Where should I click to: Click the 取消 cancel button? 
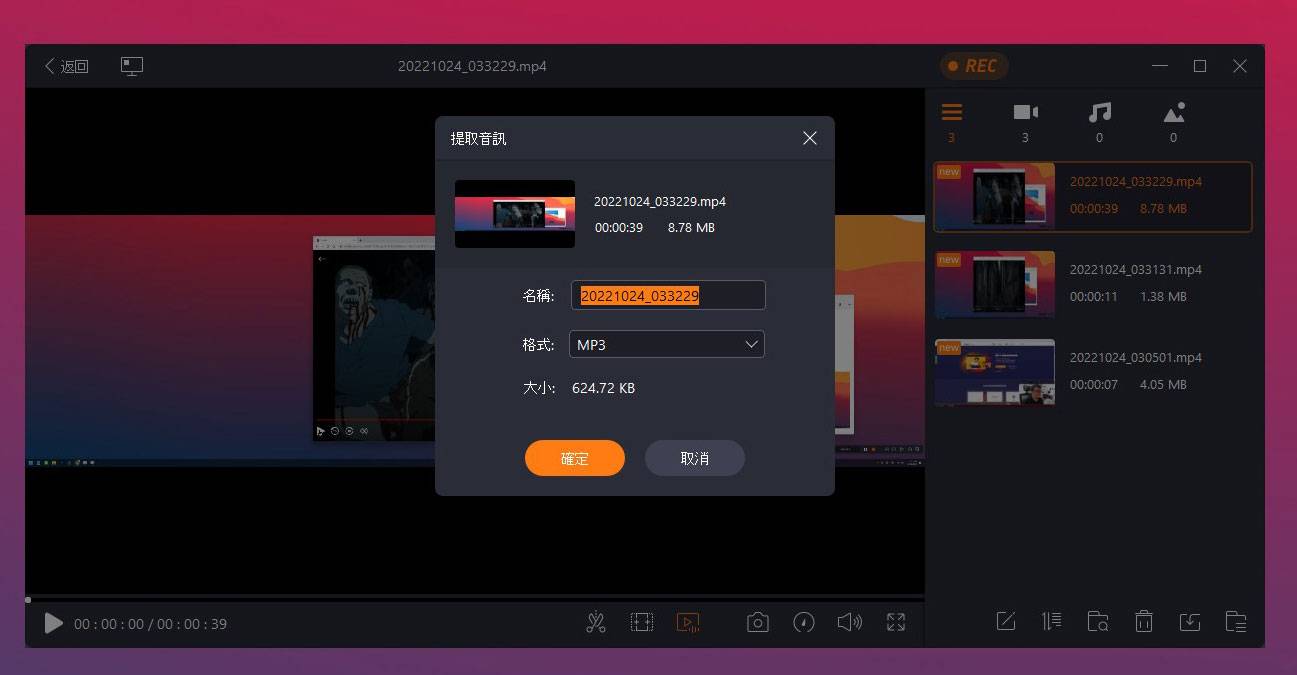click(695, 458)
